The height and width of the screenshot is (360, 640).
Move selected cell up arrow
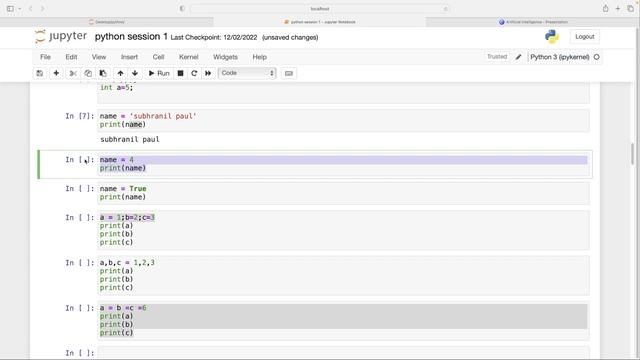120,73
